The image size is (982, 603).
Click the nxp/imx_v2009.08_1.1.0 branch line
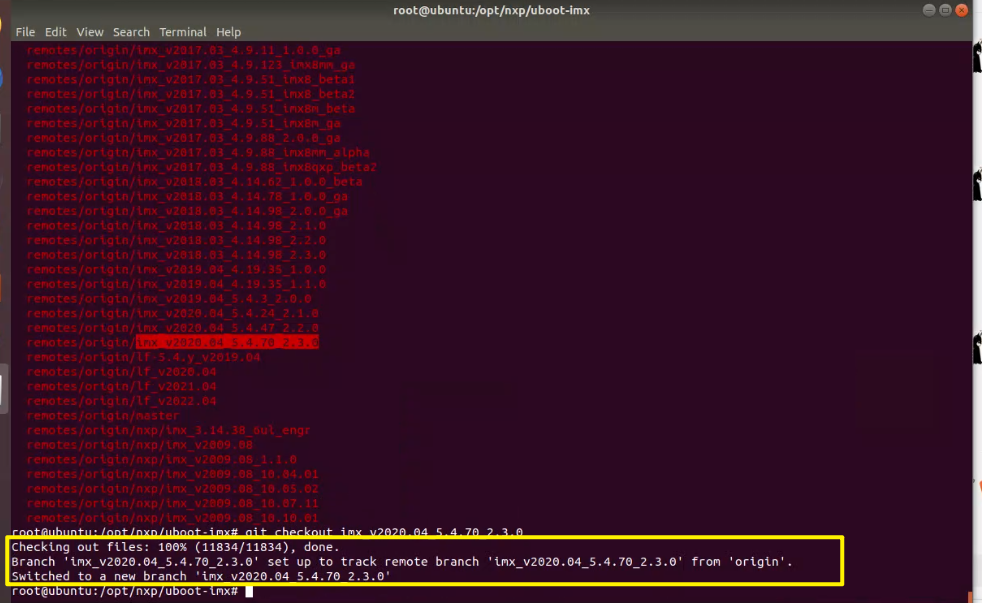coord(162,460)
